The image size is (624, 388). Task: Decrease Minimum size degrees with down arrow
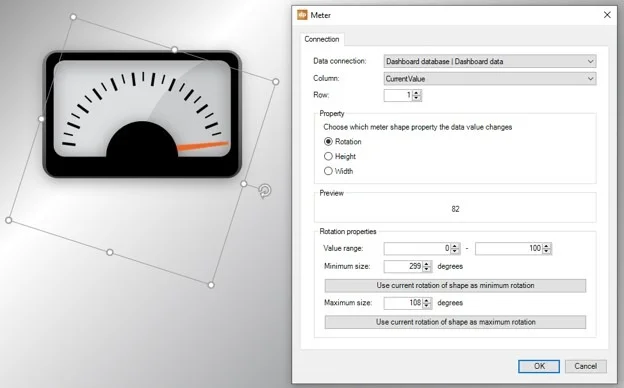pos(427,269)
